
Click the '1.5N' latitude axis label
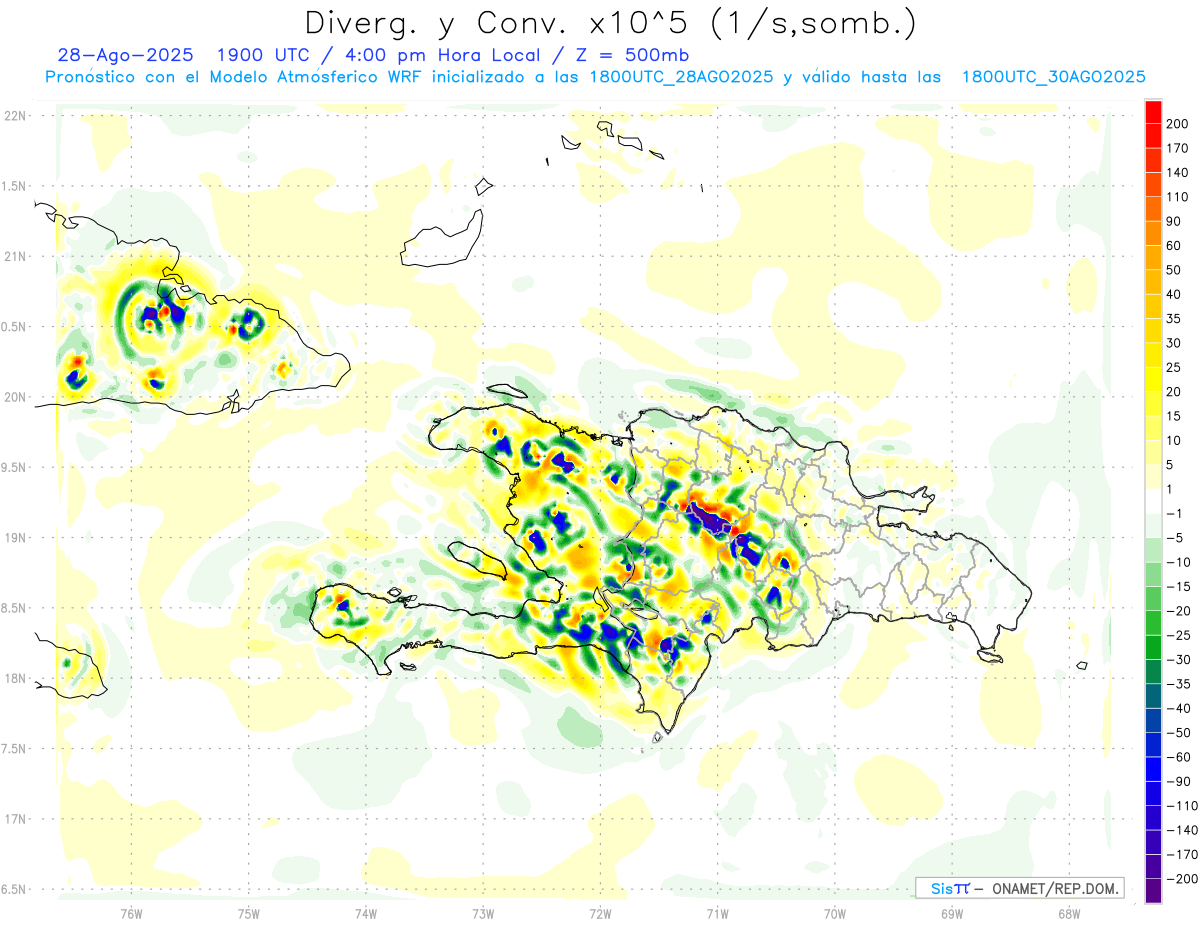tap(15, 186)
